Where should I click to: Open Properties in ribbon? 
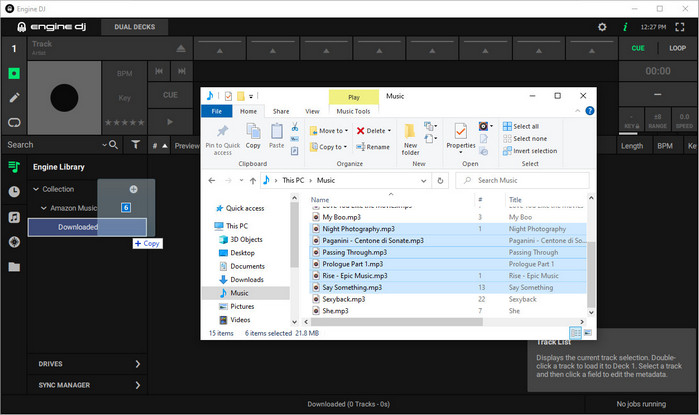(x=461, y=139)
